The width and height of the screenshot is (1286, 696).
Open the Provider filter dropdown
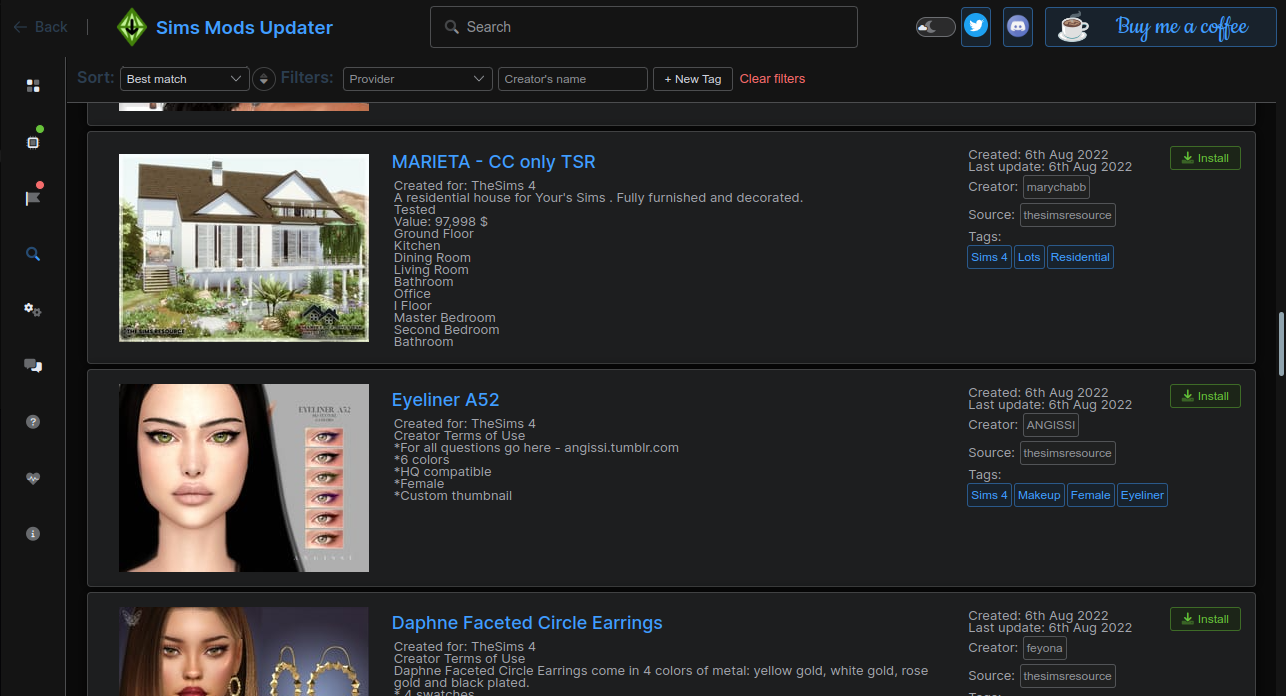coord(418,79)
